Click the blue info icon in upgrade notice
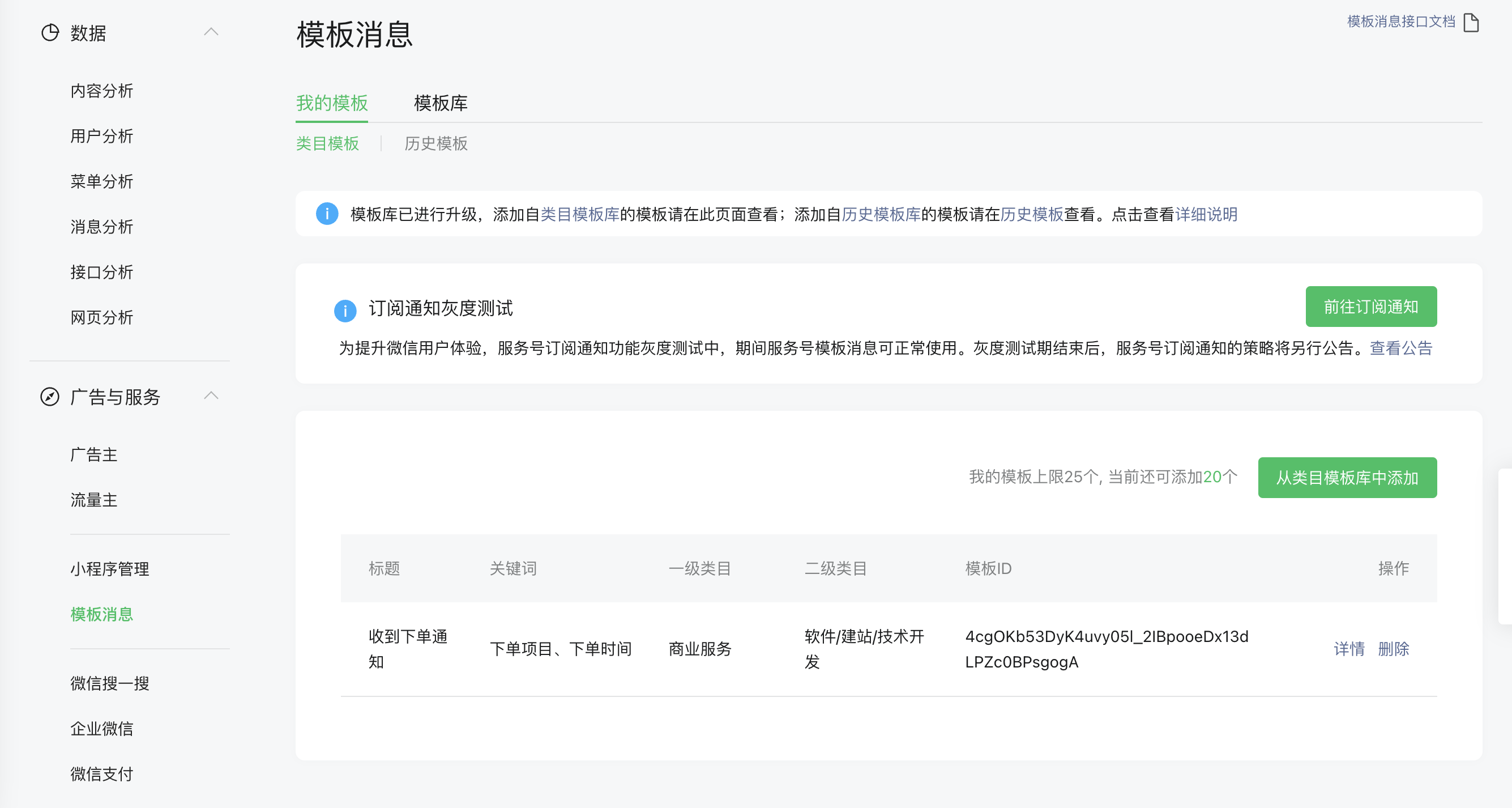1512x808 pixels. click(x=327, y=214)
